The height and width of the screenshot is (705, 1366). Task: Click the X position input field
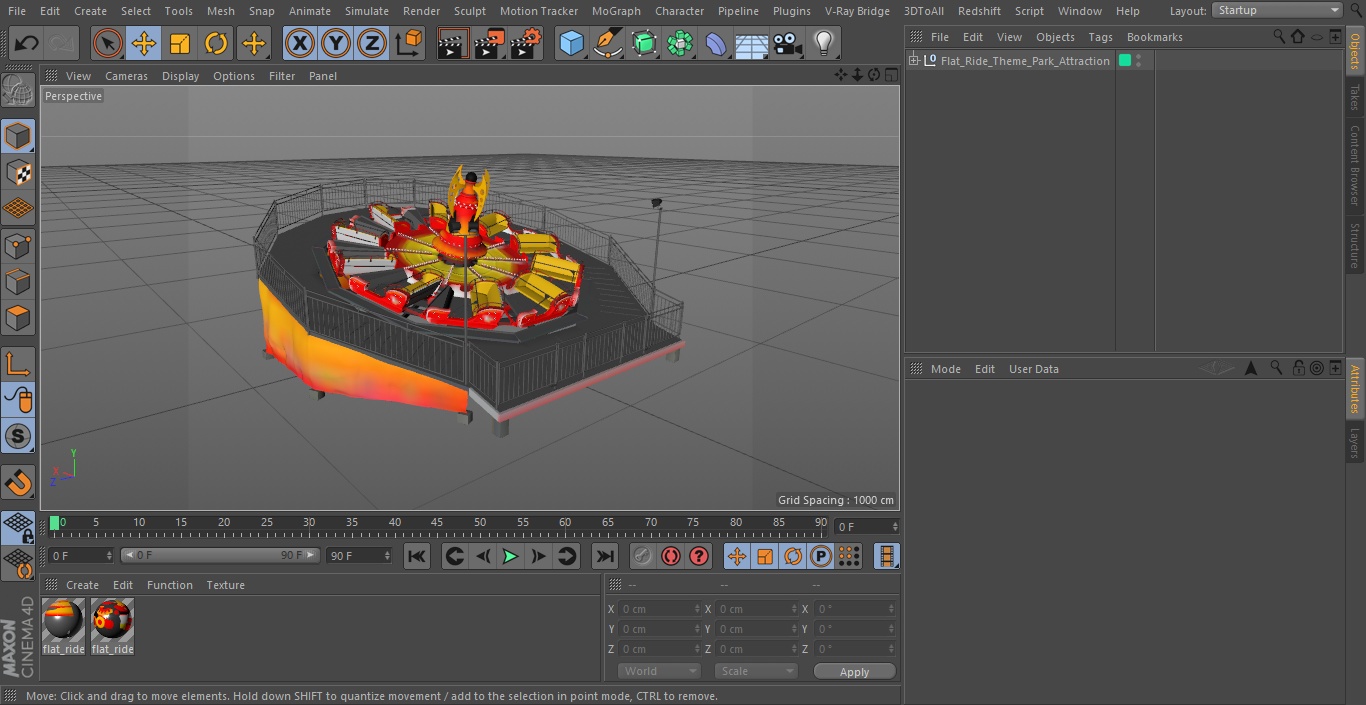point(659,609)
